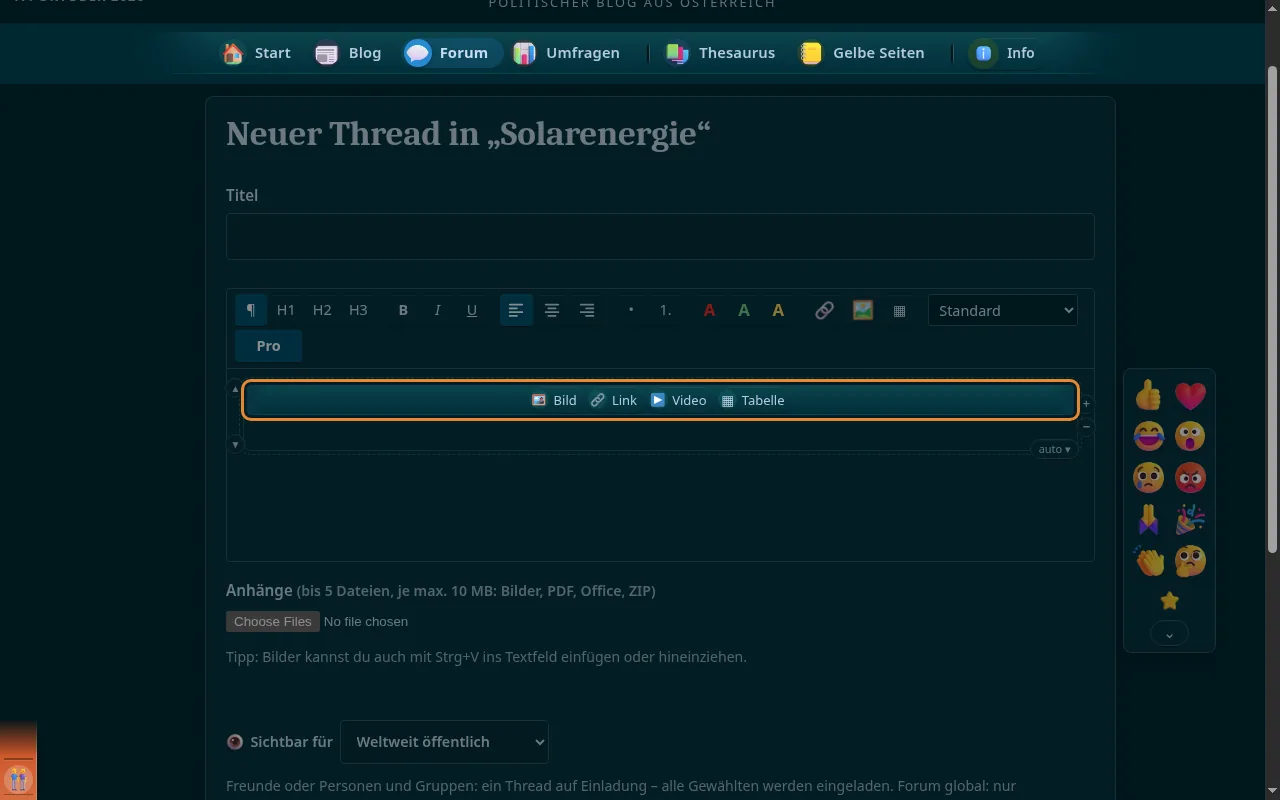Apply H1 heading format
The height and width of the screenshot is (800, 1280).
tap(286, 310)
